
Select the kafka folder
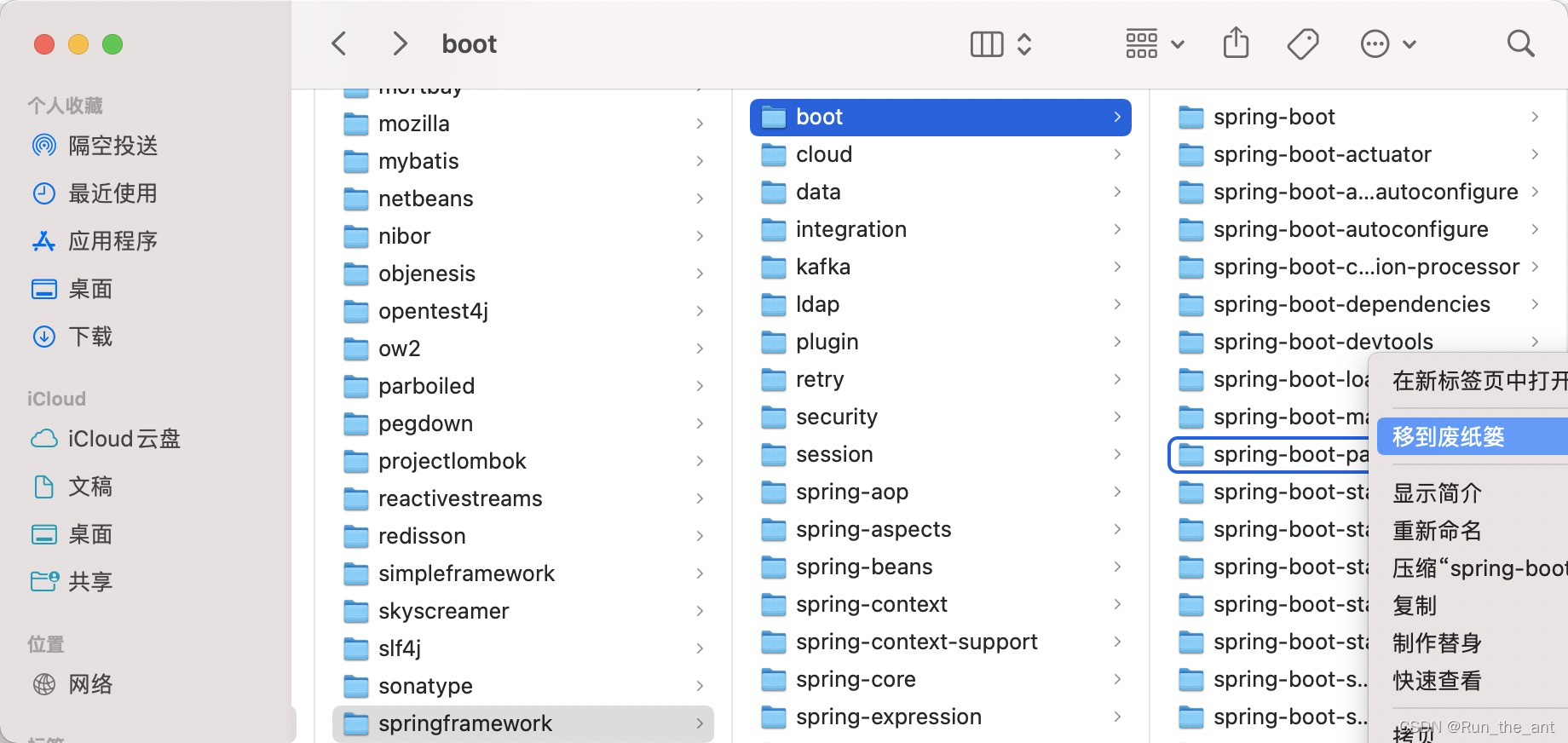pyautogui.click(x=940, y=267)
